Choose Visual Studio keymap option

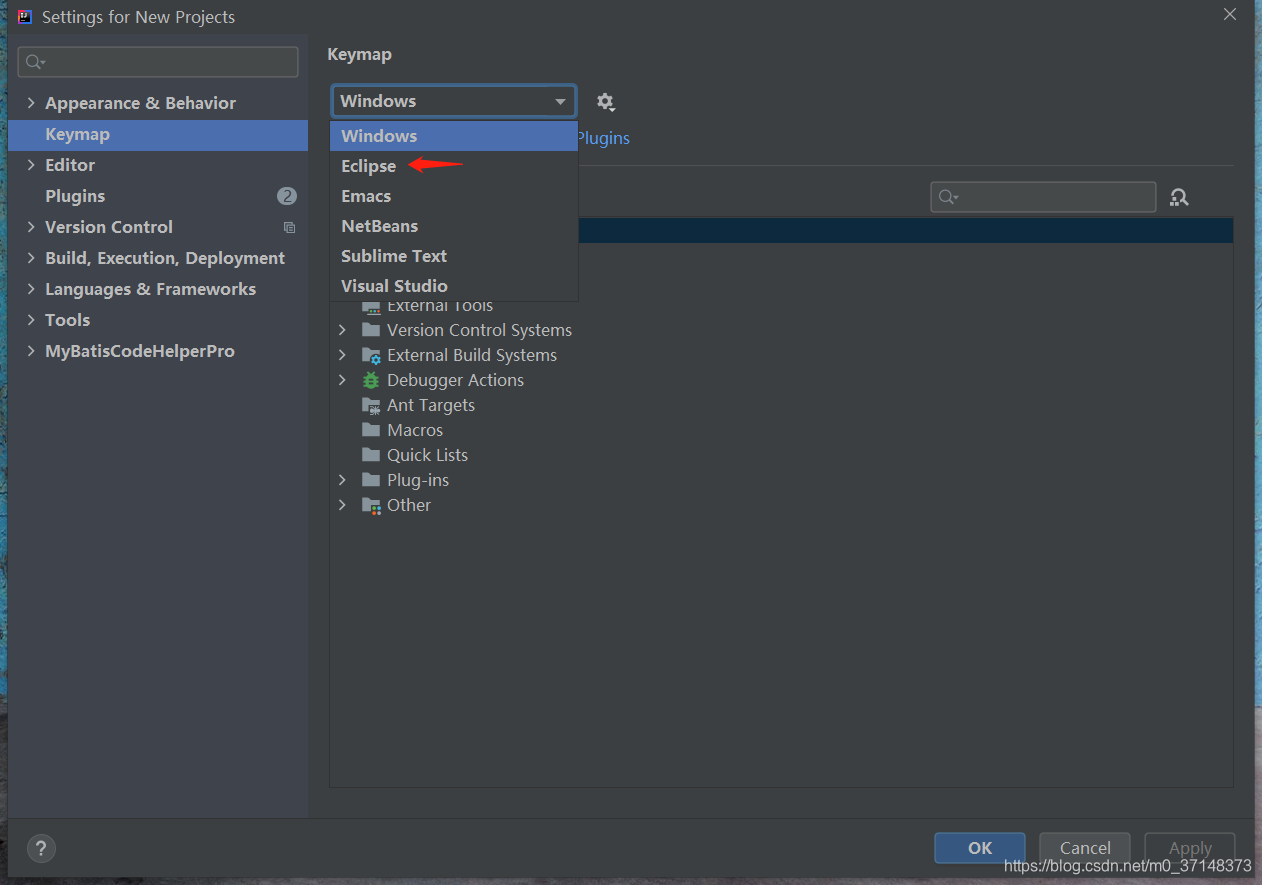click(x=454, y=286)
